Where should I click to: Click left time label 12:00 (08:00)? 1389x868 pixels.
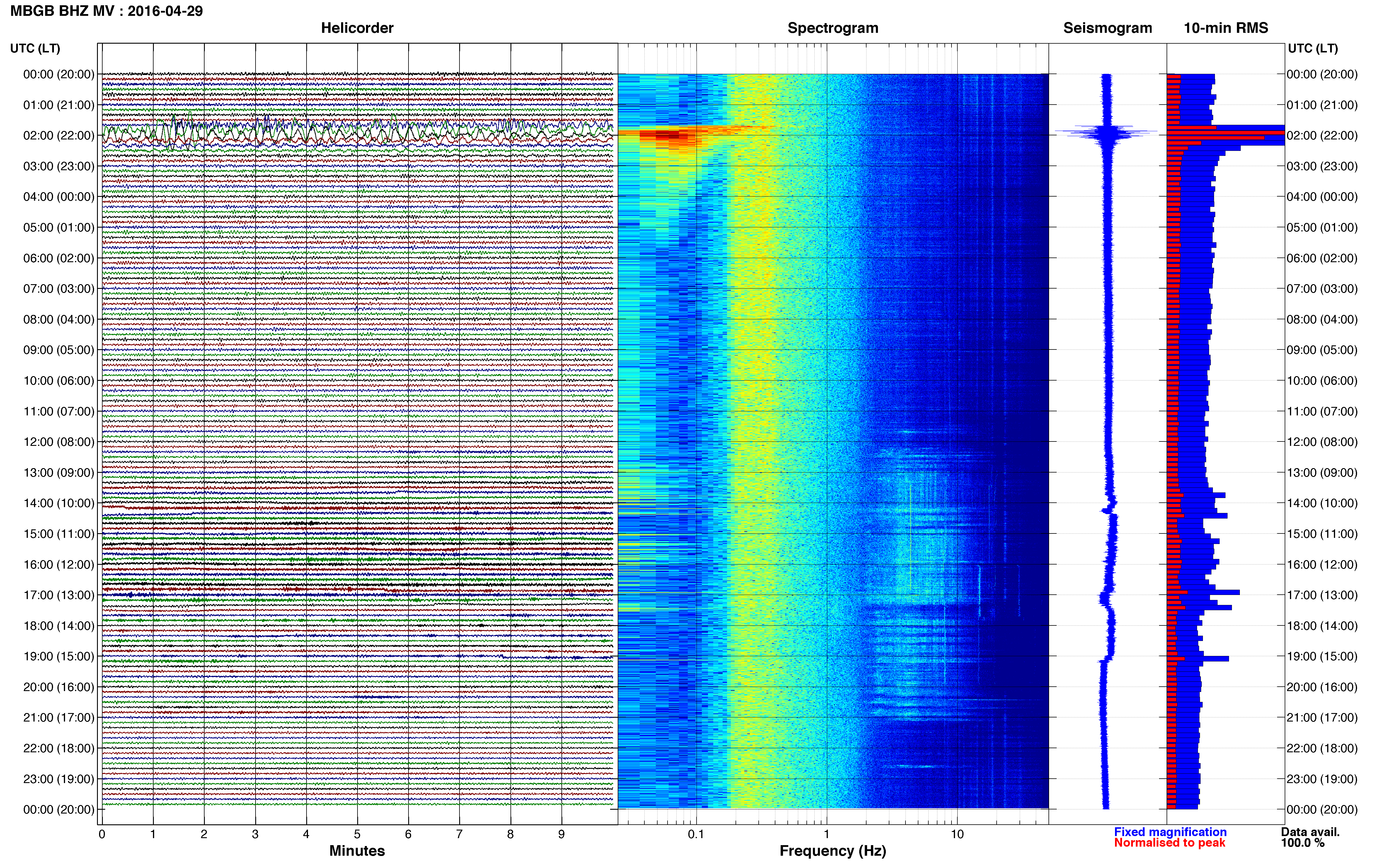(59, 442)
